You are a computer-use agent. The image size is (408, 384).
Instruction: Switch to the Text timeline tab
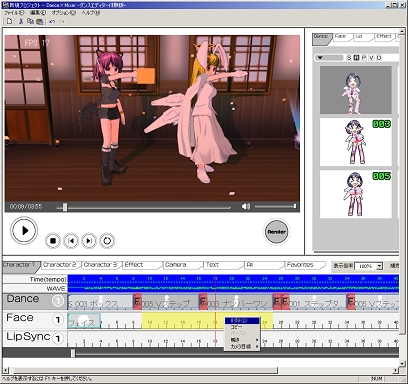point(223,265)
